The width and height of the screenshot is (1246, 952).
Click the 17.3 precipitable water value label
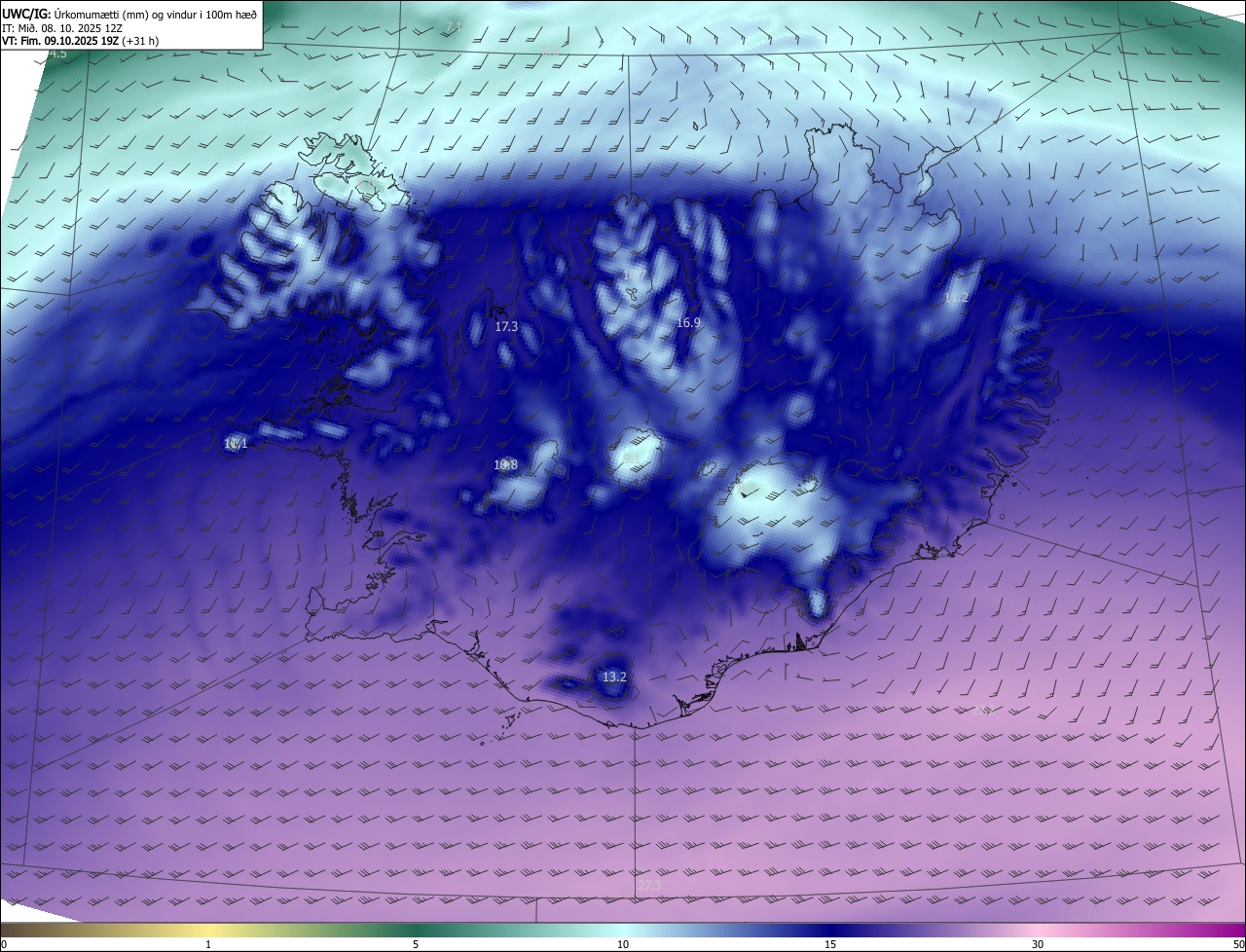coord(506,327)
